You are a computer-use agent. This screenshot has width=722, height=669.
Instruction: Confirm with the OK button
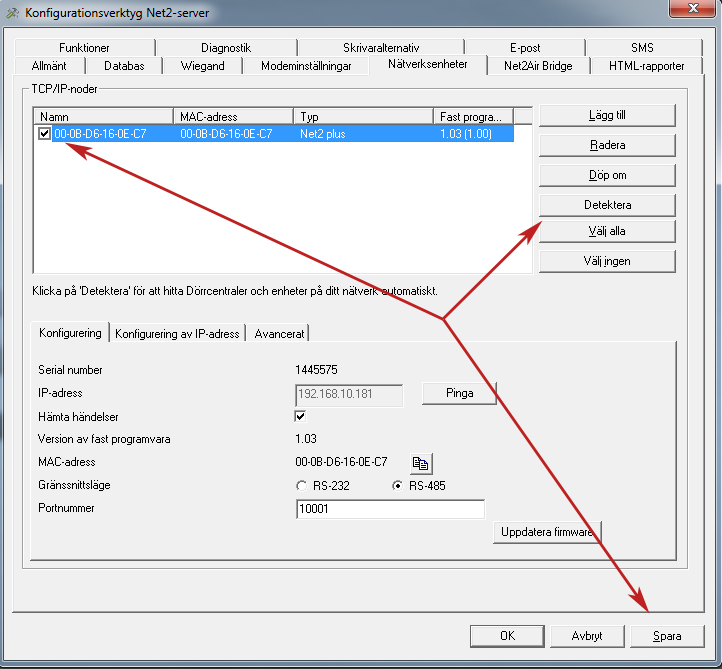point(507,636)
